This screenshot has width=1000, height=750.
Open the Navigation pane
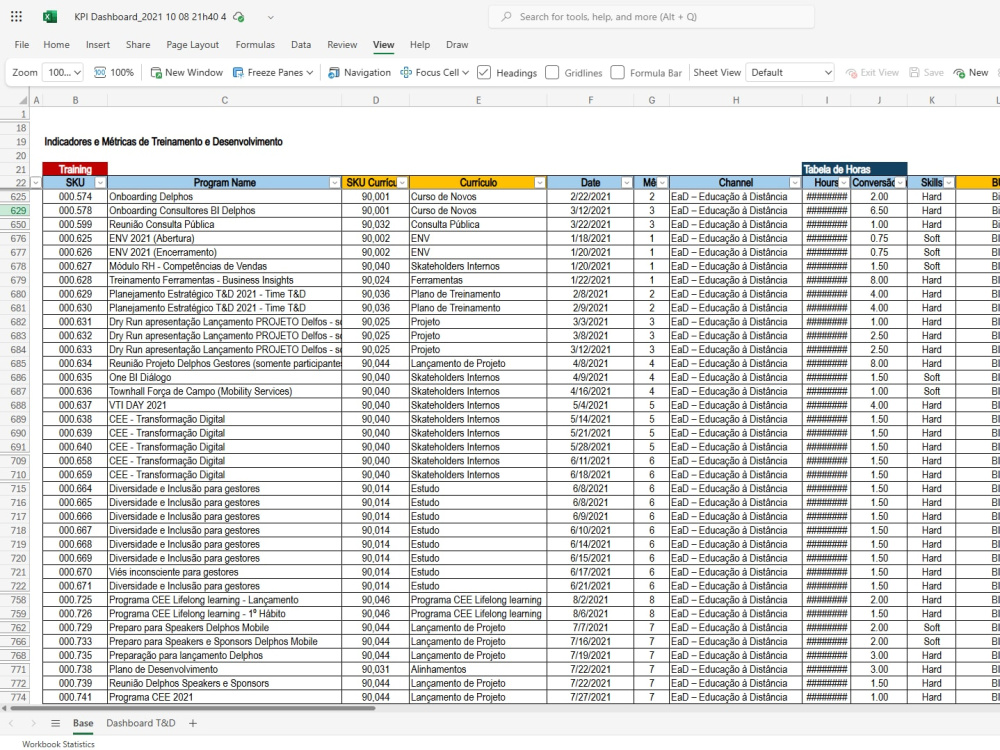click(x=359, y=73)
